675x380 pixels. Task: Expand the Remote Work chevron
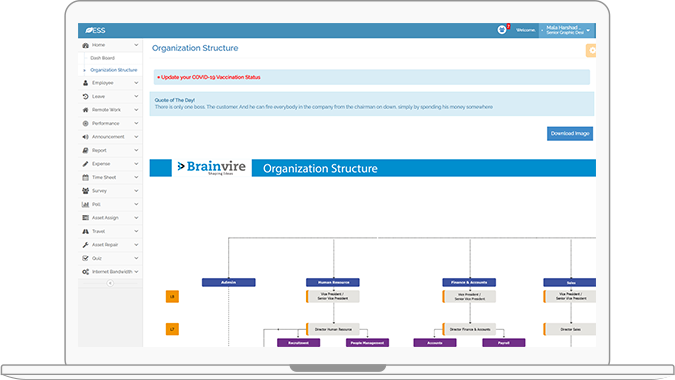pyautogui.click(x=136, y=110)
